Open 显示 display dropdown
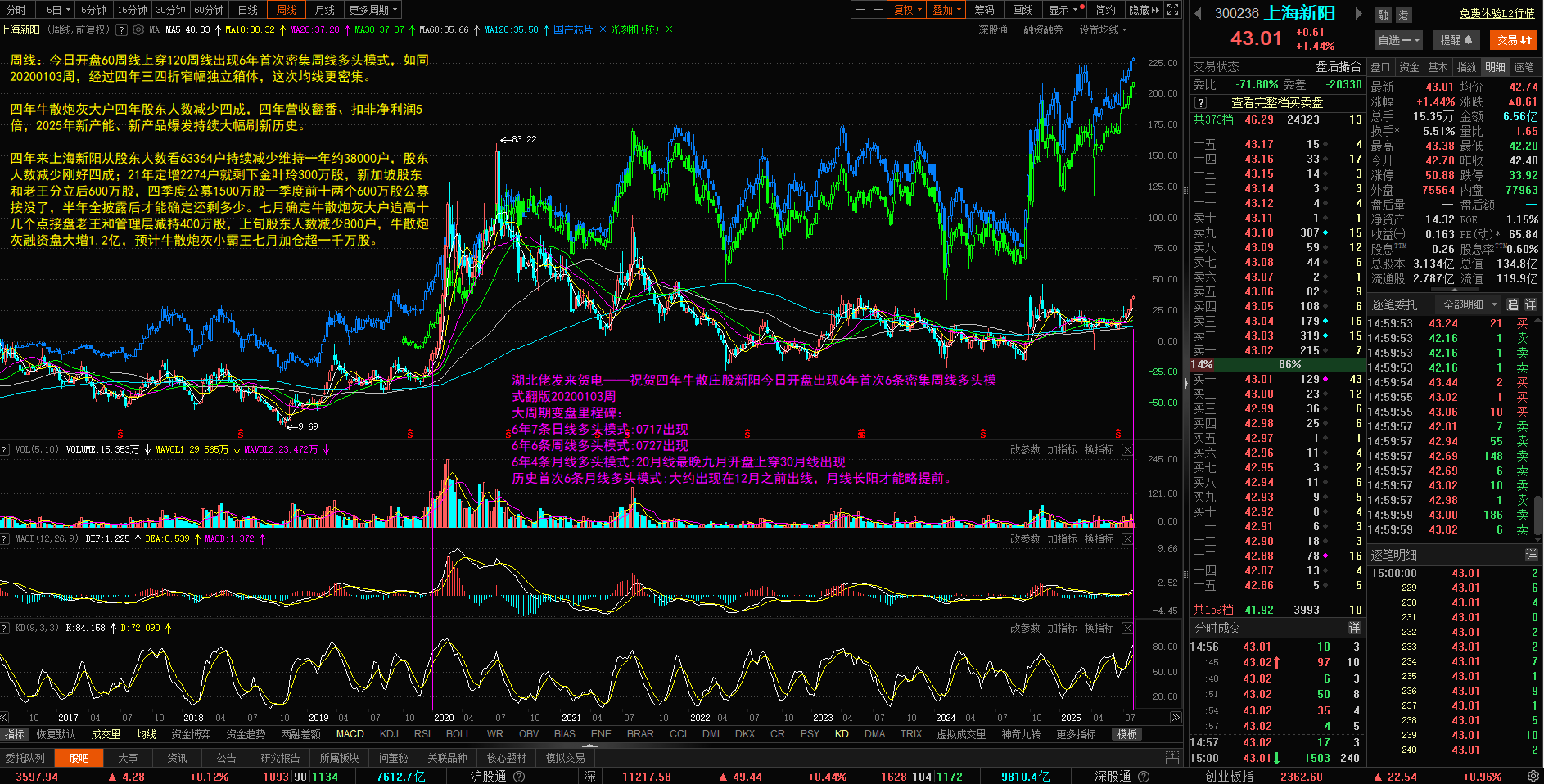 coord(1063,10)
